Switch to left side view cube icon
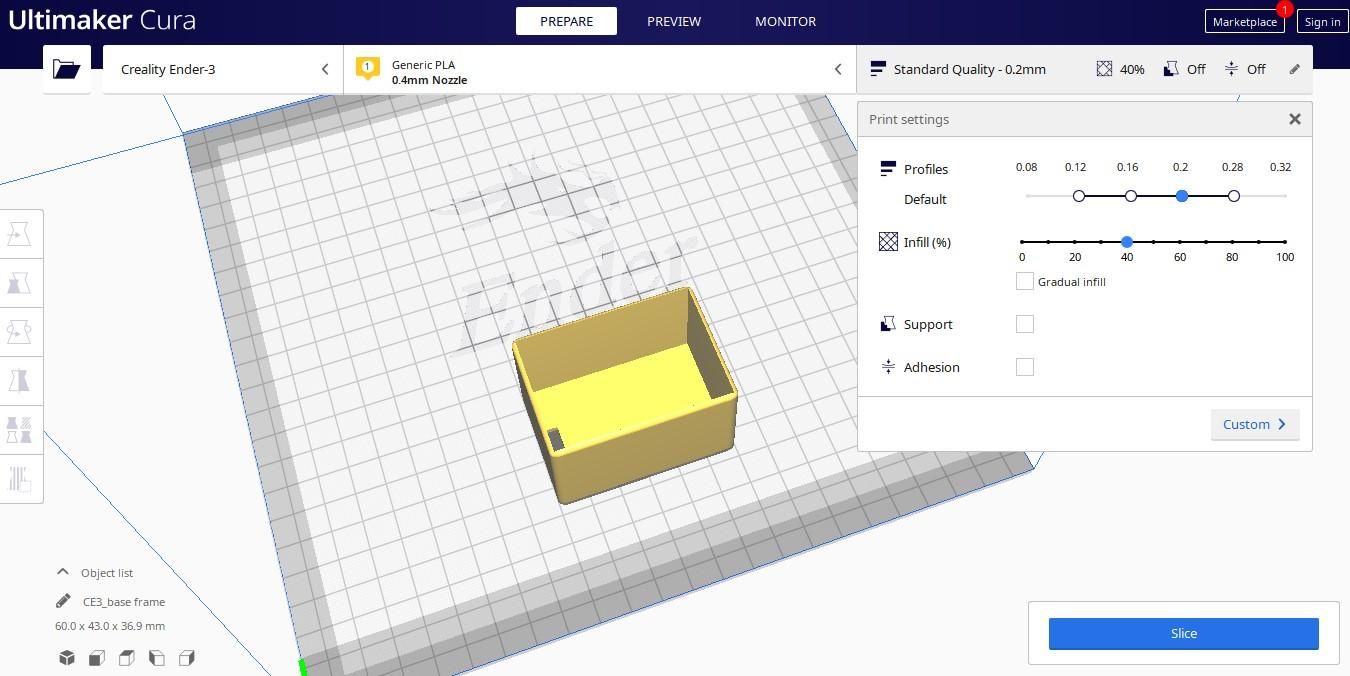 coord(157,658)
